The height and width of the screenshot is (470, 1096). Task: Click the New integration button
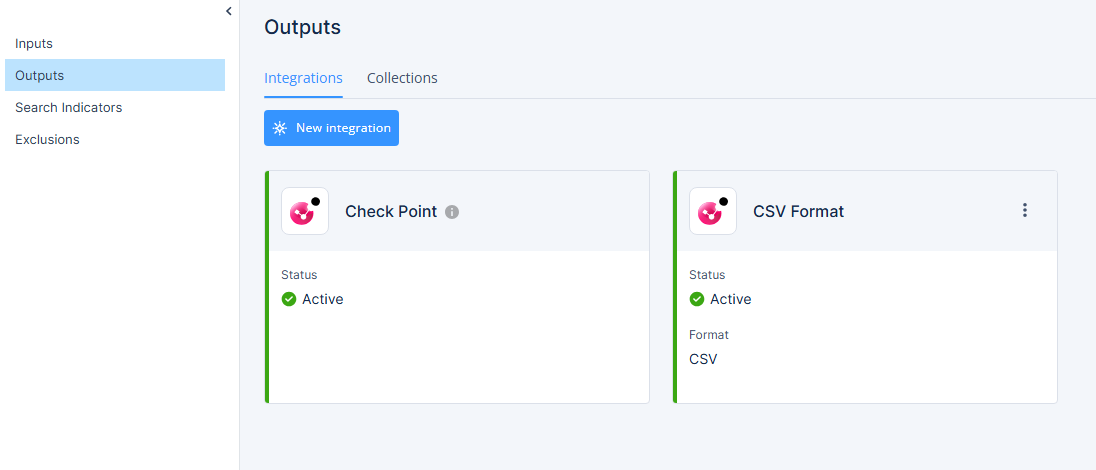tap(331, 128)
